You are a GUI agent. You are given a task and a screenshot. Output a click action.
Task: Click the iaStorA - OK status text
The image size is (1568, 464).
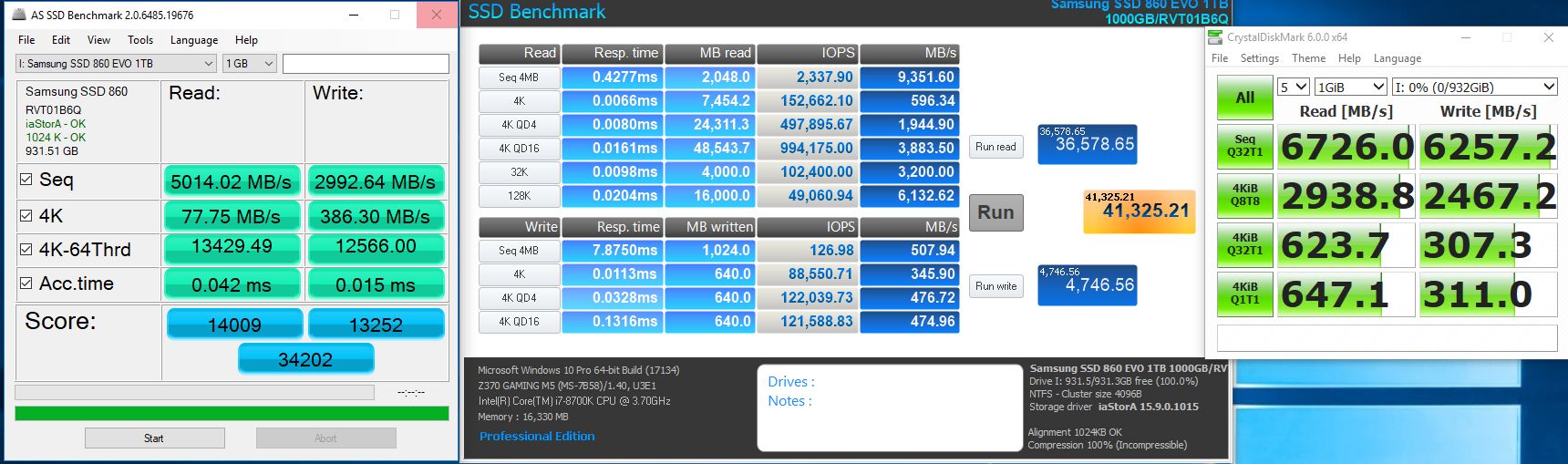pyautogui.click(x=56, y=124)
